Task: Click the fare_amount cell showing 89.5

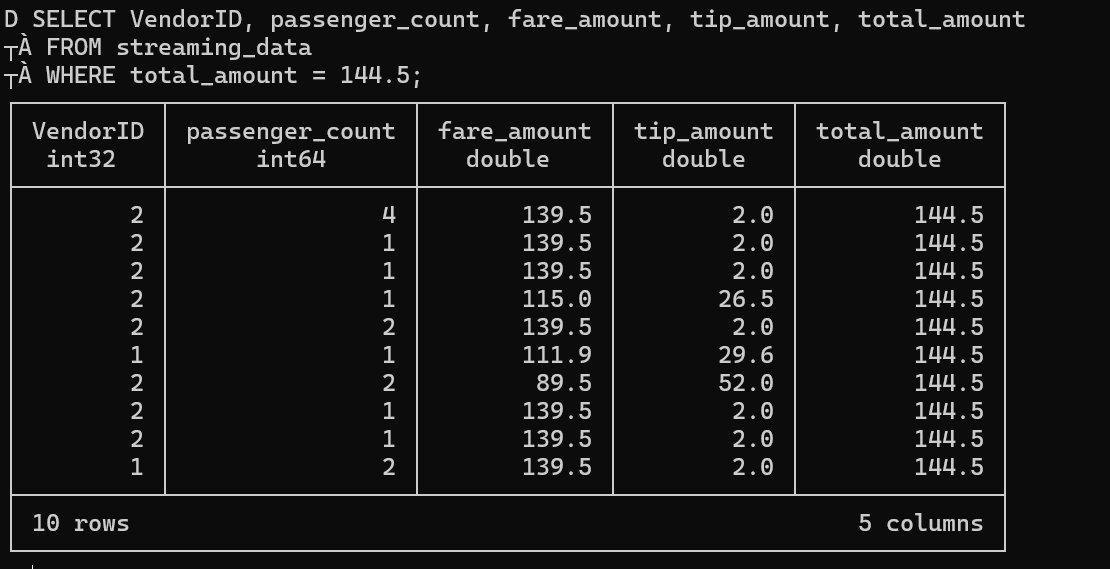Action: pos(563,383)
